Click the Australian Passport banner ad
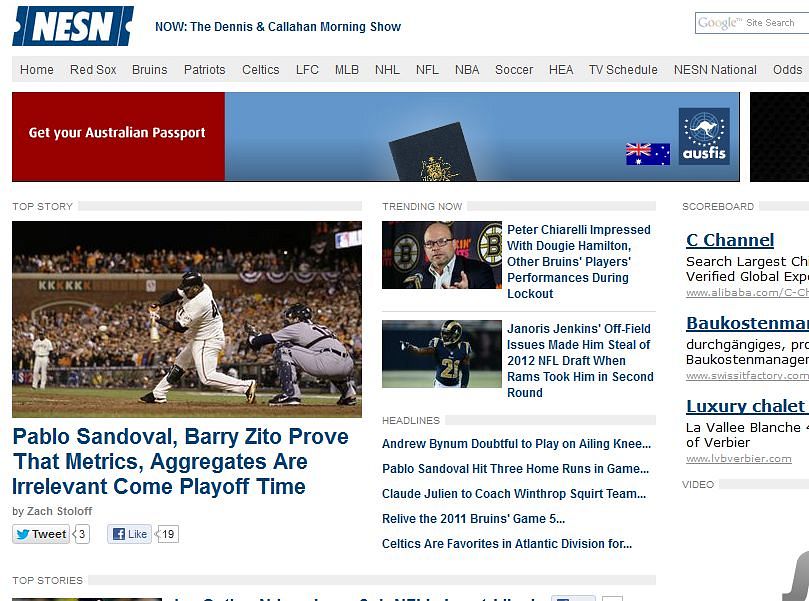The height and width of the screenshot is (601, 809). [376, 137]
